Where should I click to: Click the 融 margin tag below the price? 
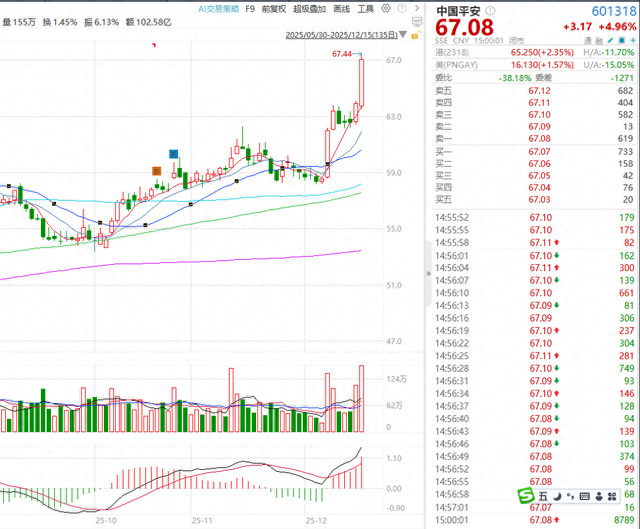coord(599,41)
